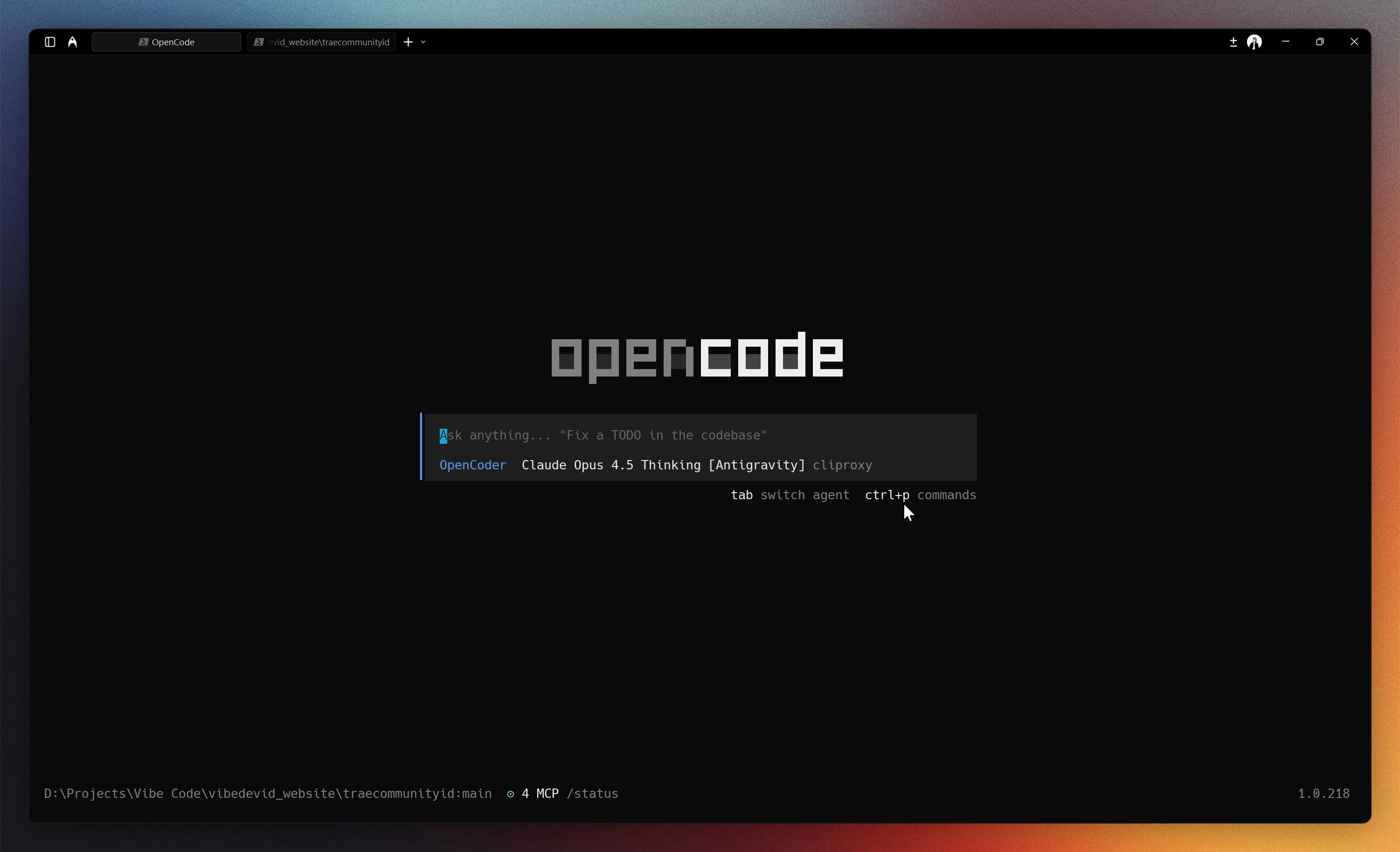This screenshot has width=1400, height=852.
Task: Click the OpenCoder agent label
Action: tap(473, 466)
